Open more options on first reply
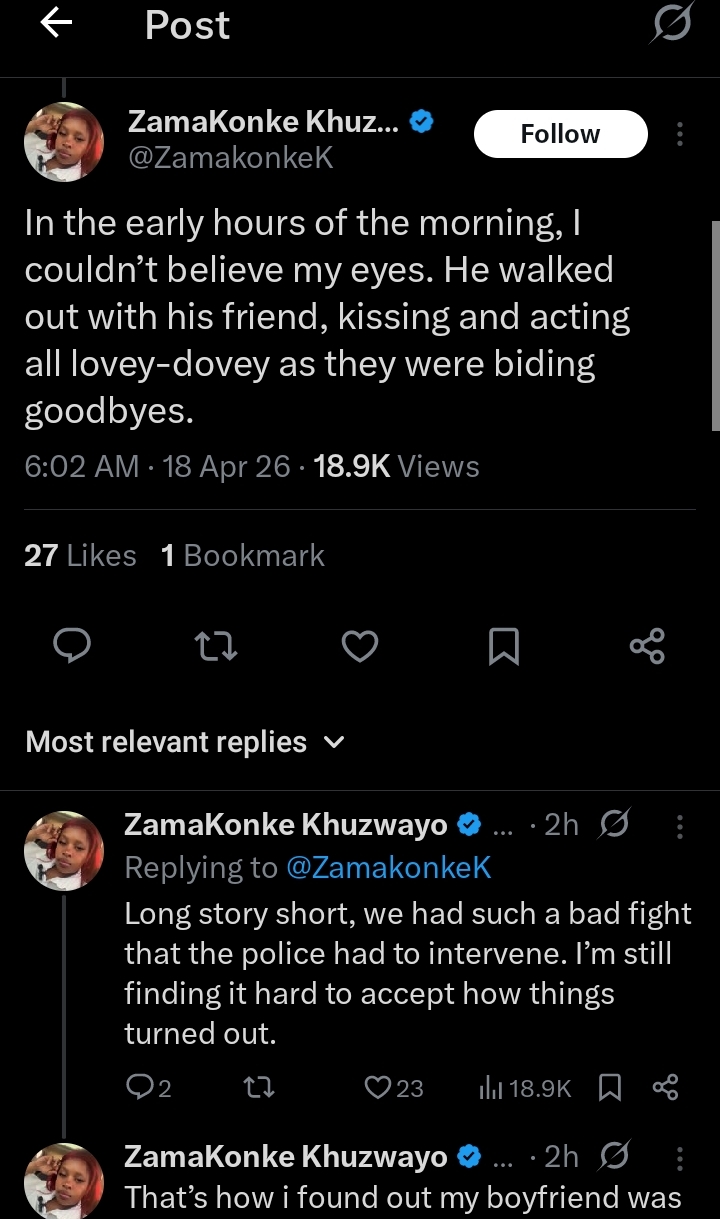Screen dimensions: 720x1219 [x=680, y=825]
